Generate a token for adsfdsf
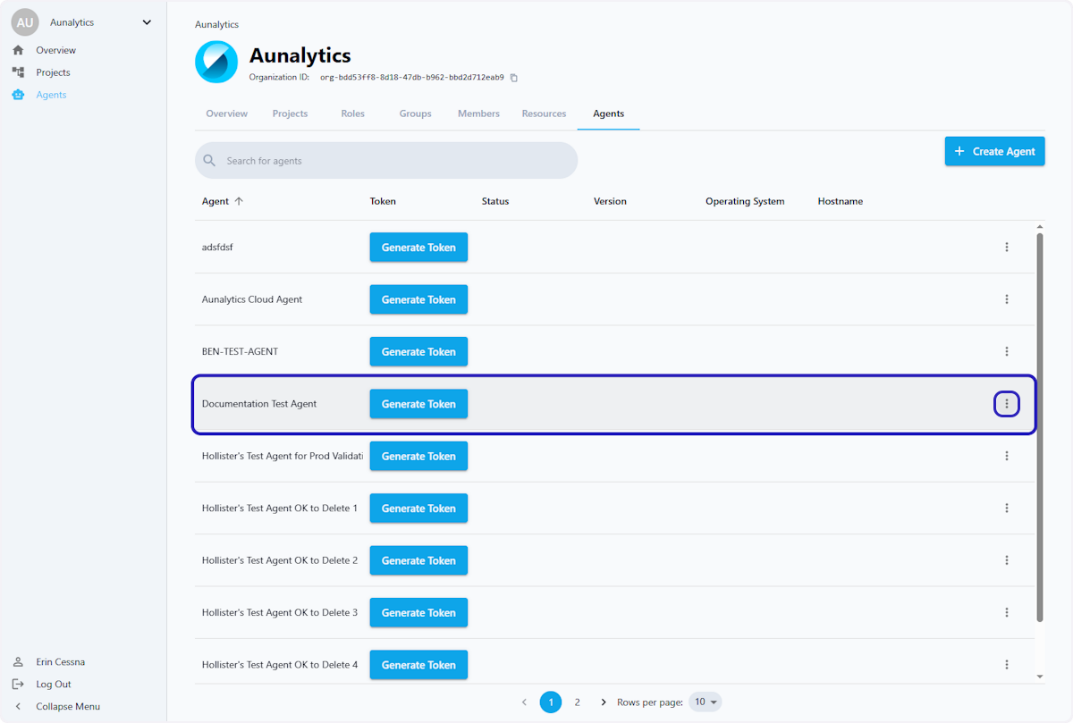Screen dimensions: 1073x723 coord(419,247)
